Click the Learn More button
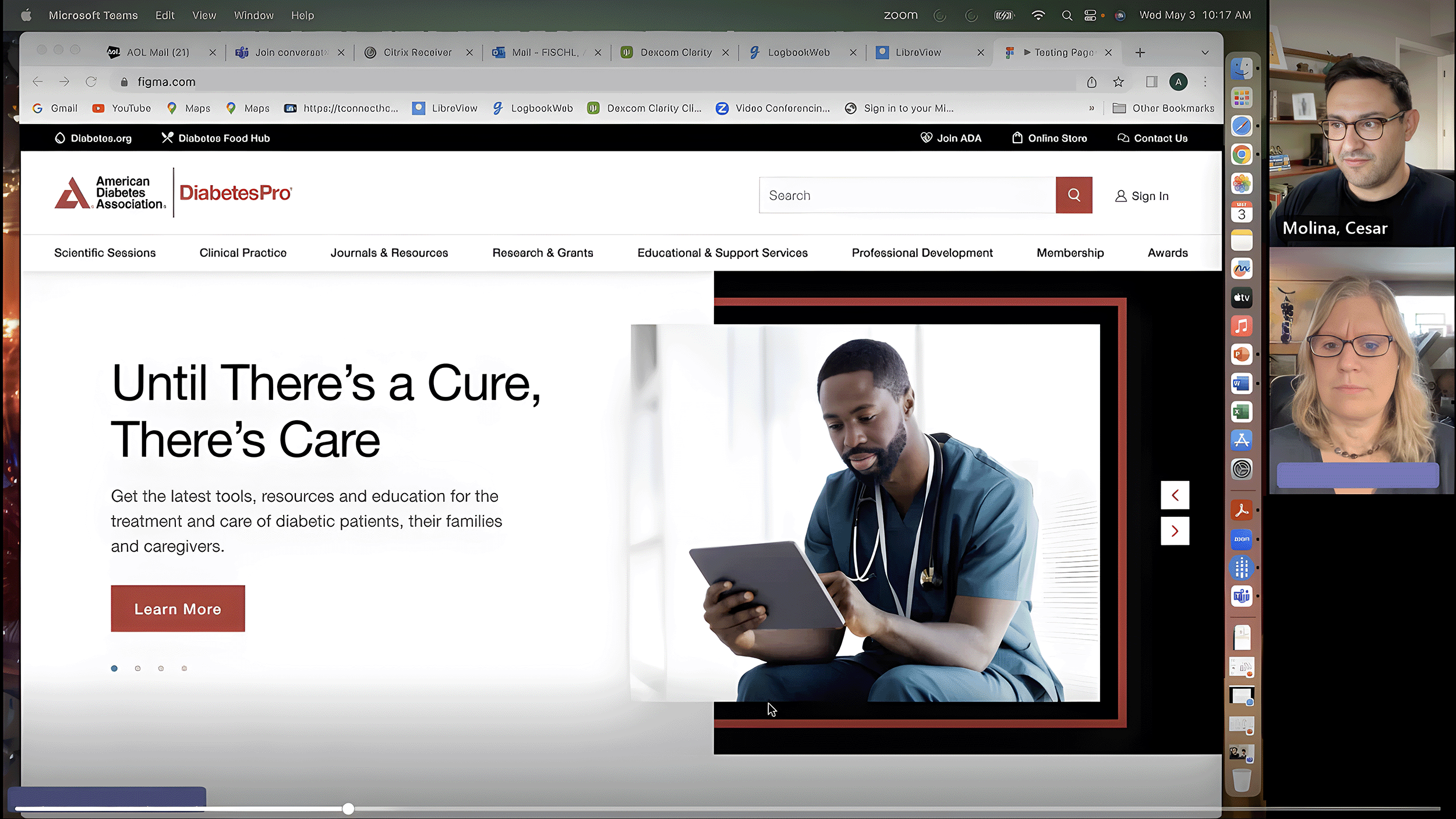Screen dimensions: 1456x819 point(178,608)
